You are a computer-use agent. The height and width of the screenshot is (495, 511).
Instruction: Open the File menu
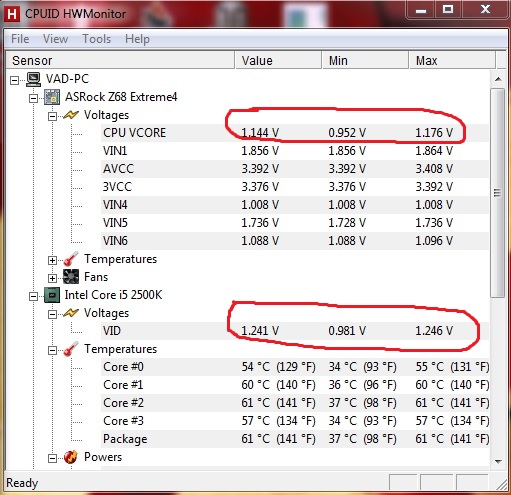click(20, 39)
